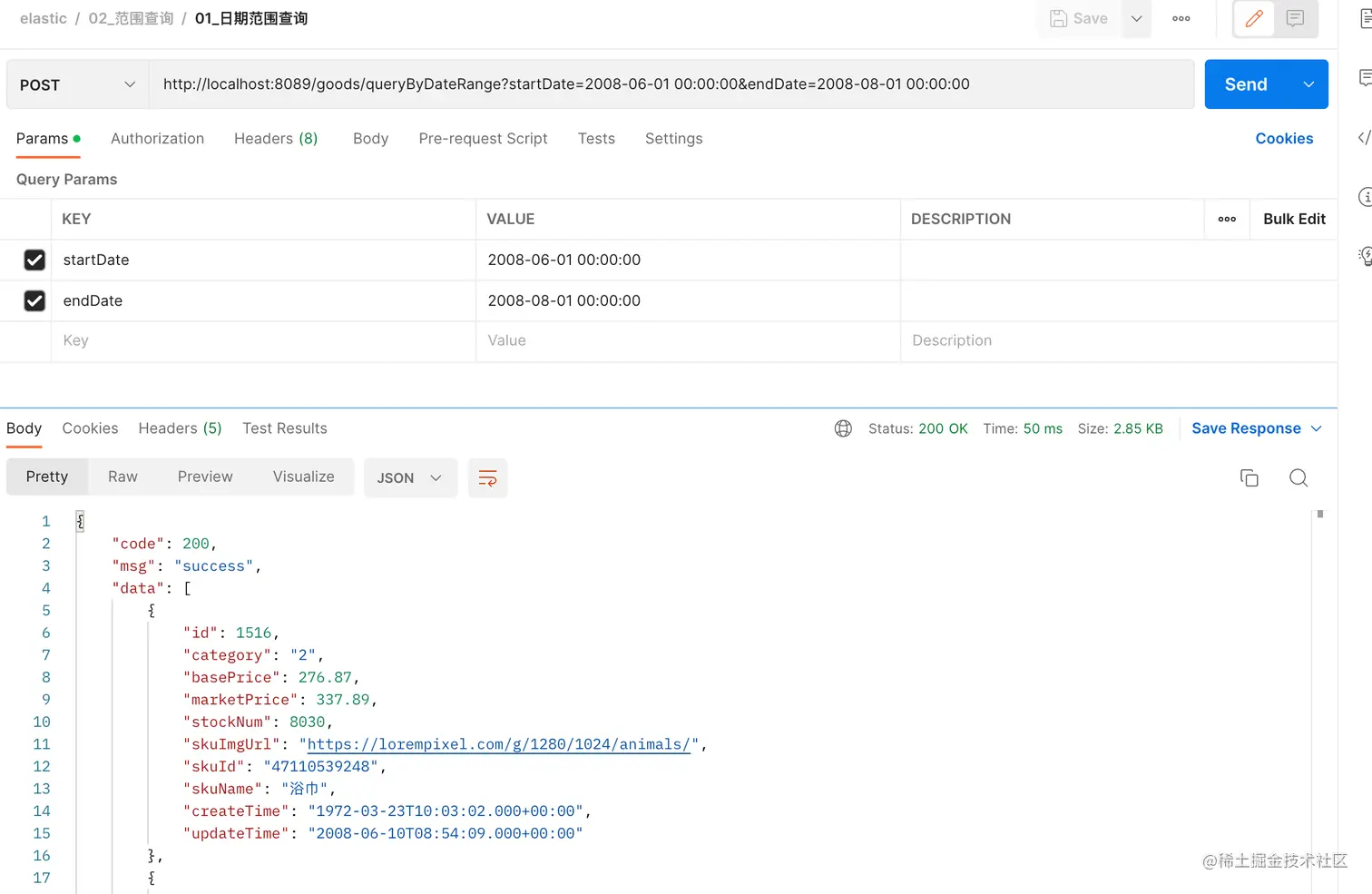Viewport: 1372px width, 894px height.
Task: Click the response vertical scrollbar
Action: point(1320,515)
